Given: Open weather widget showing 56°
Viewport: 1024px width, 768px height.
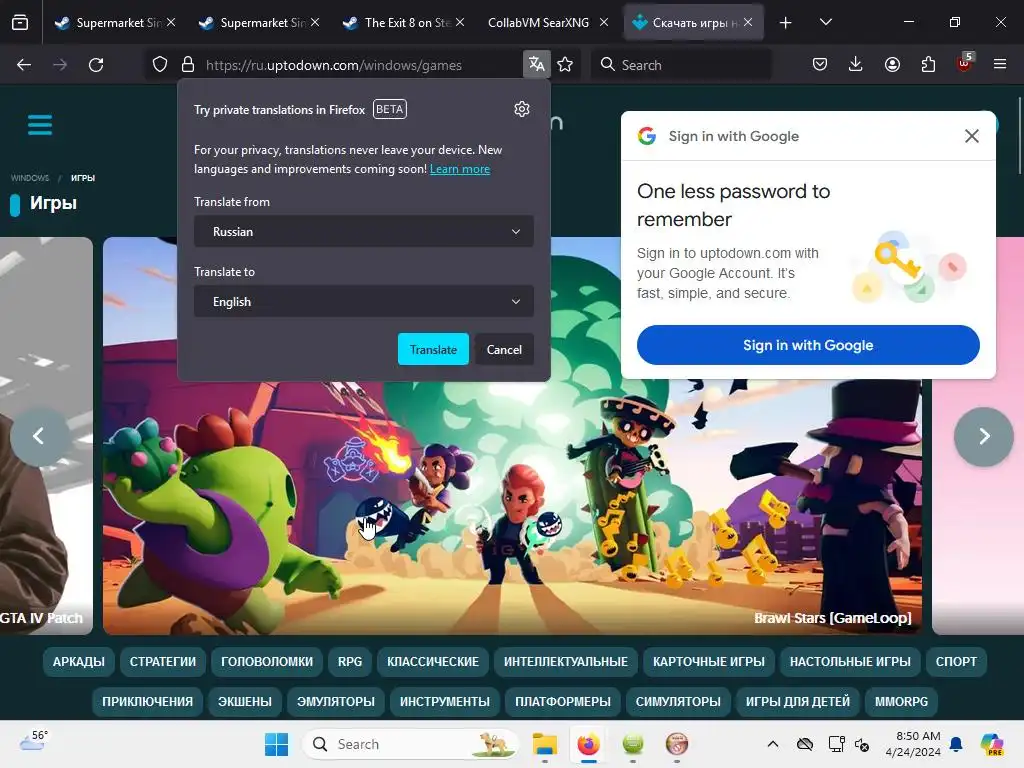Looking at the screenshot, I should [x=34, y=741].
